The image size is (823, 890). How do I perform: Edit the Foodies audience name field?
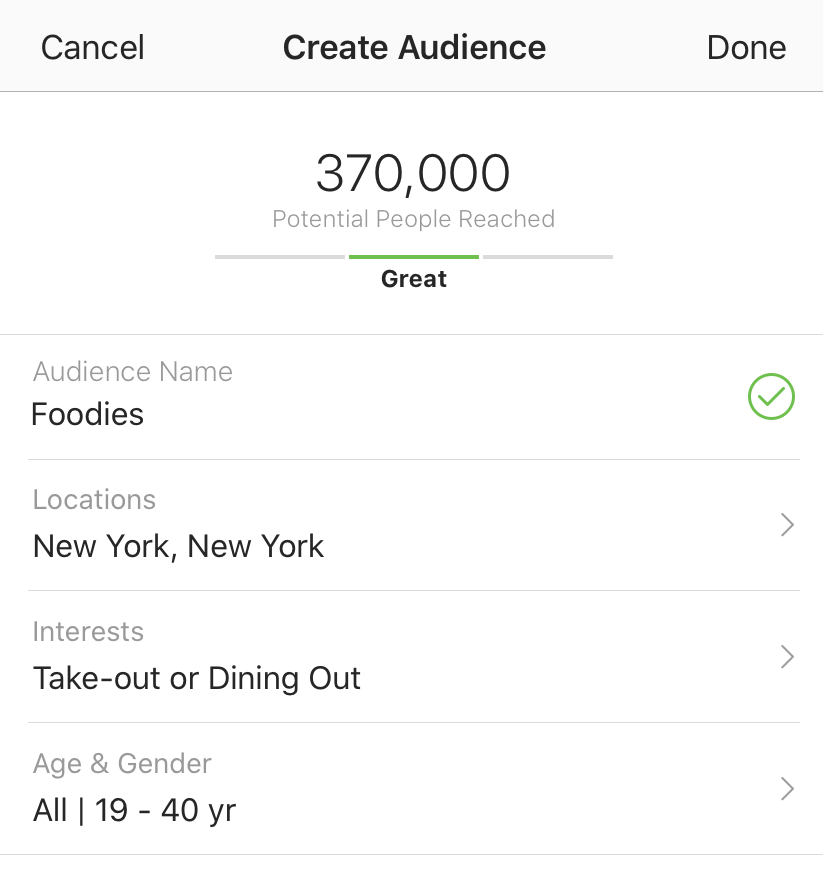pyautogui.click(x=88, y=414)
